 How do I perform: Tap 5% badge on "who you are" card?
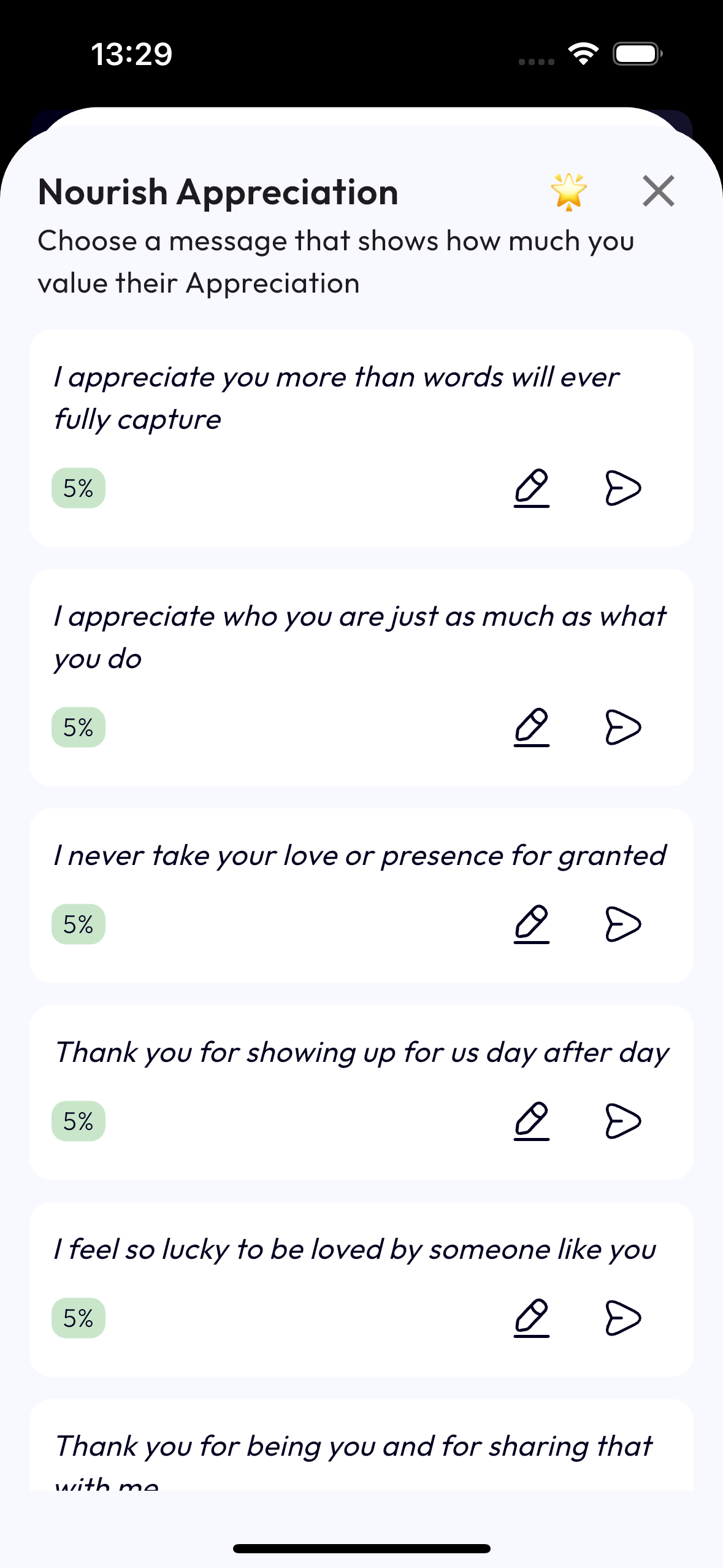click(78, 728)
